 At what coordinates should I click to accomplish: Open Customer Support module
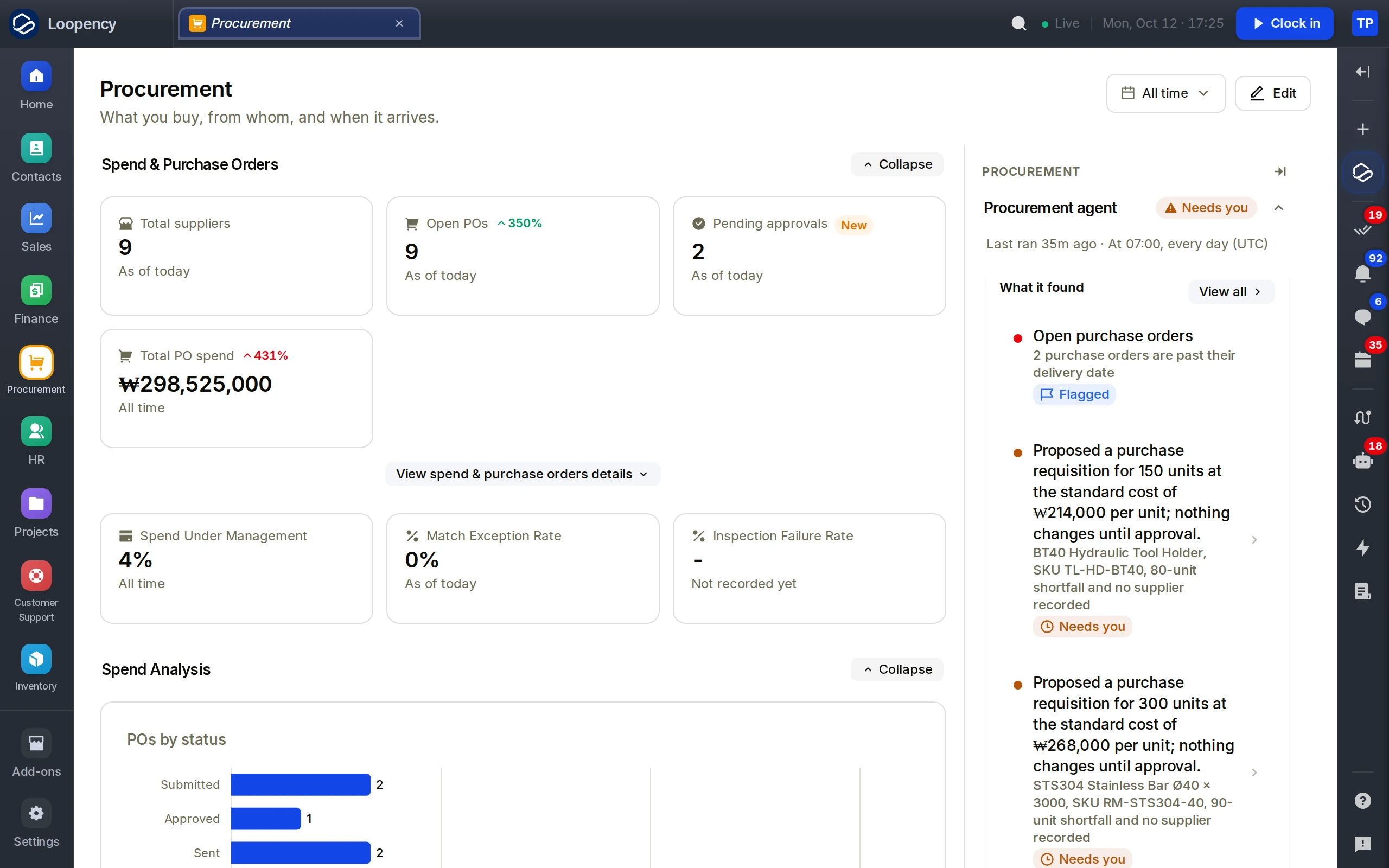pyautogui.click(x=36, y=592)
